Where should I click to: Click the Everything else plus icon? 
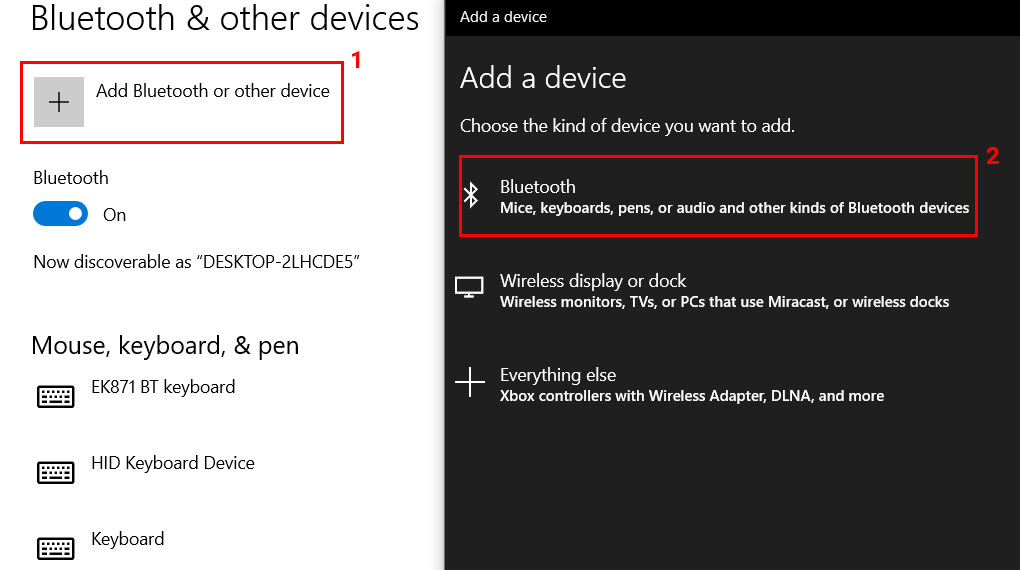click(x=470, y=381)
